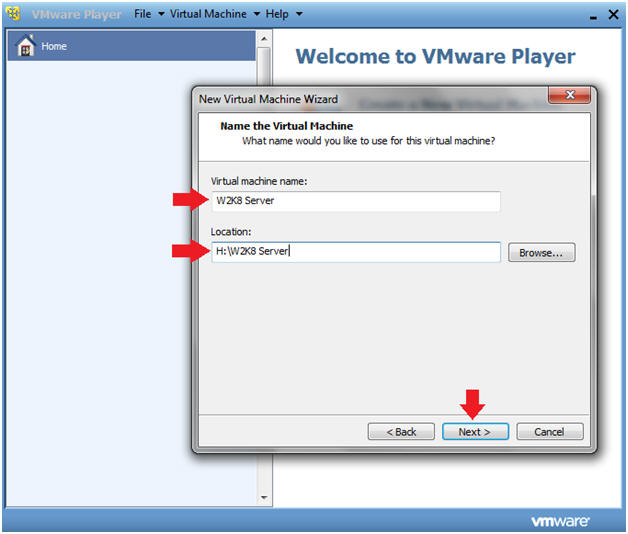This screenshot has height=534, width=628.
Task: Select the Home house icon in sidebar
Action: tap(26, 45)
